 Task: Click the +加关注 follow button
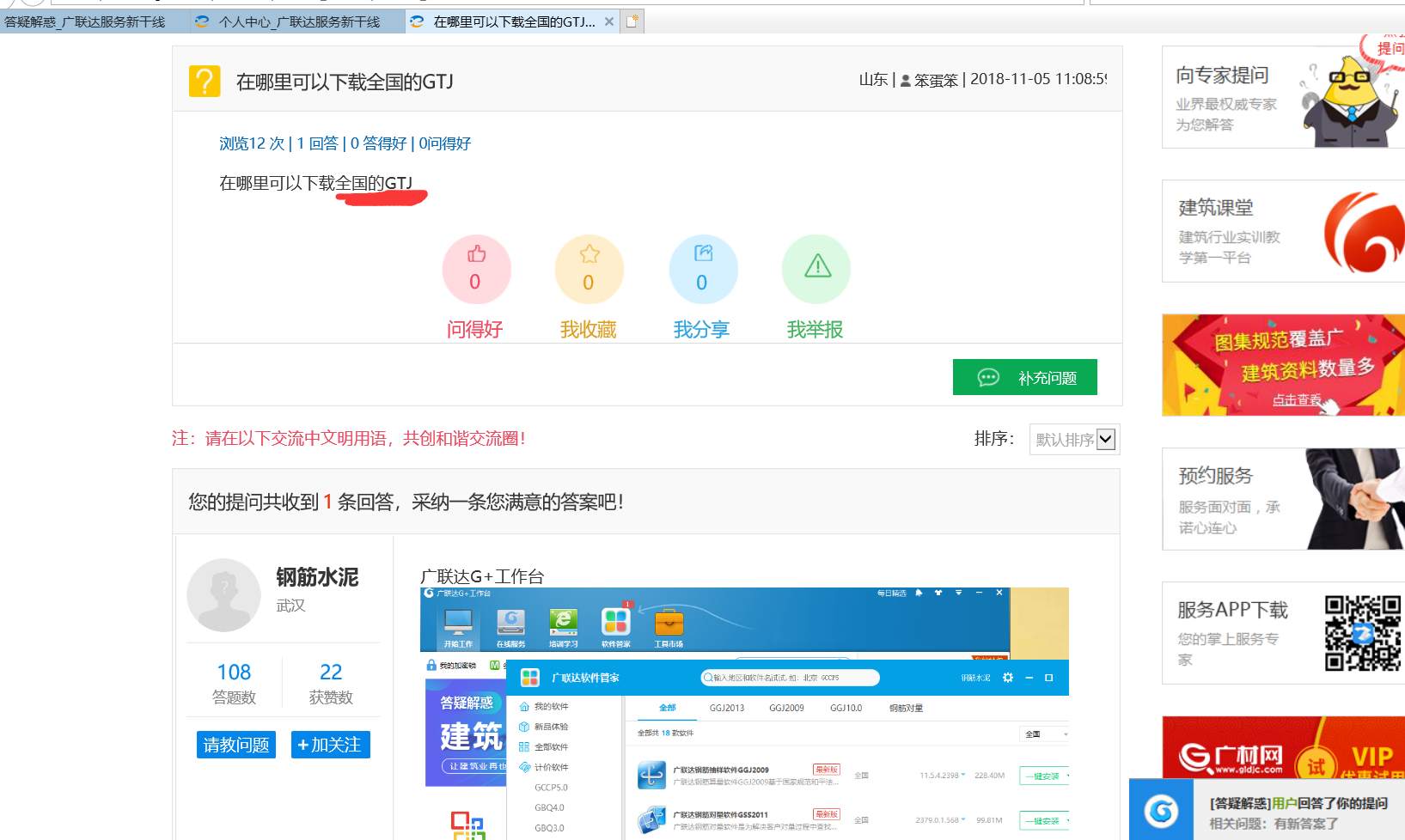(x=330, y=745)
